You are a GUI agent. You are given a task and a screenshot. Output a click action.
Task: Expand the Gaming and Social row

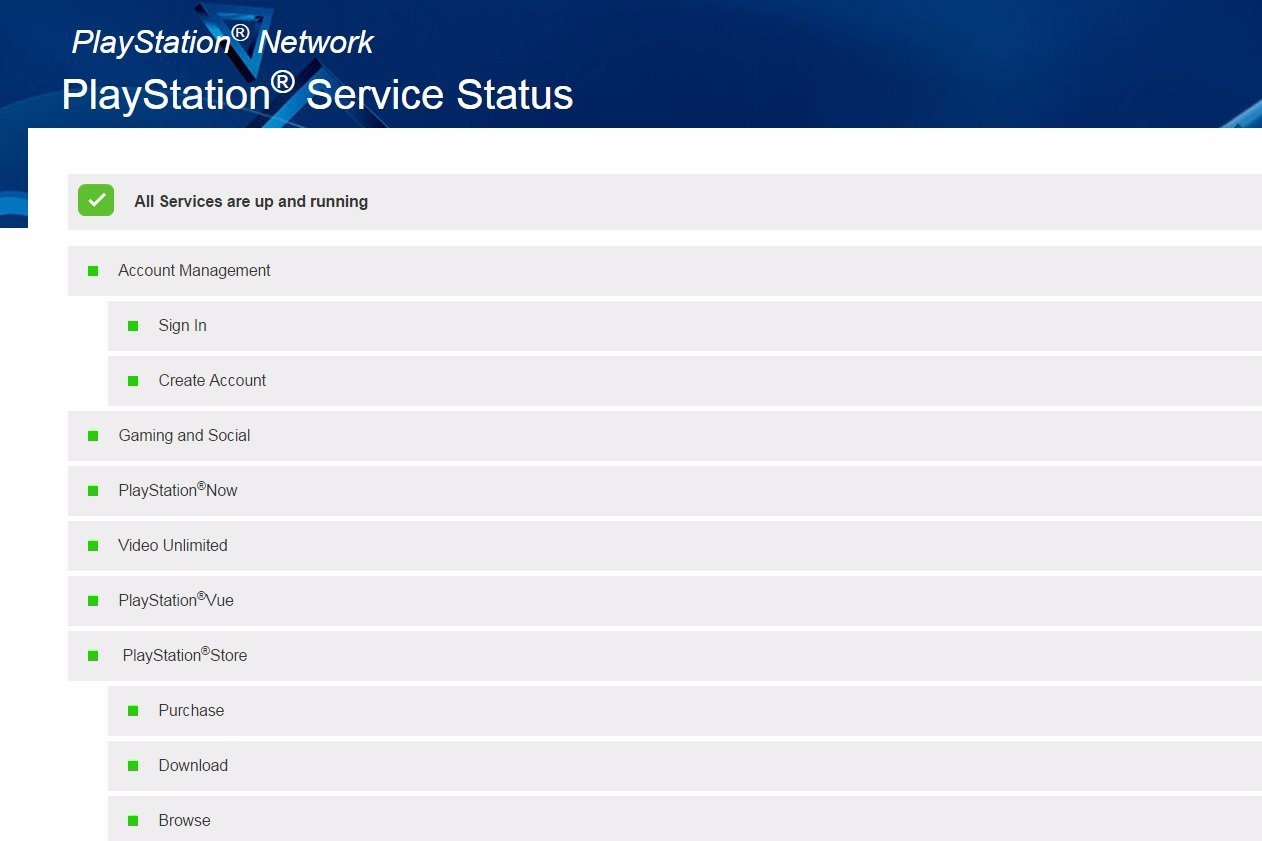(x=184, y=436)
